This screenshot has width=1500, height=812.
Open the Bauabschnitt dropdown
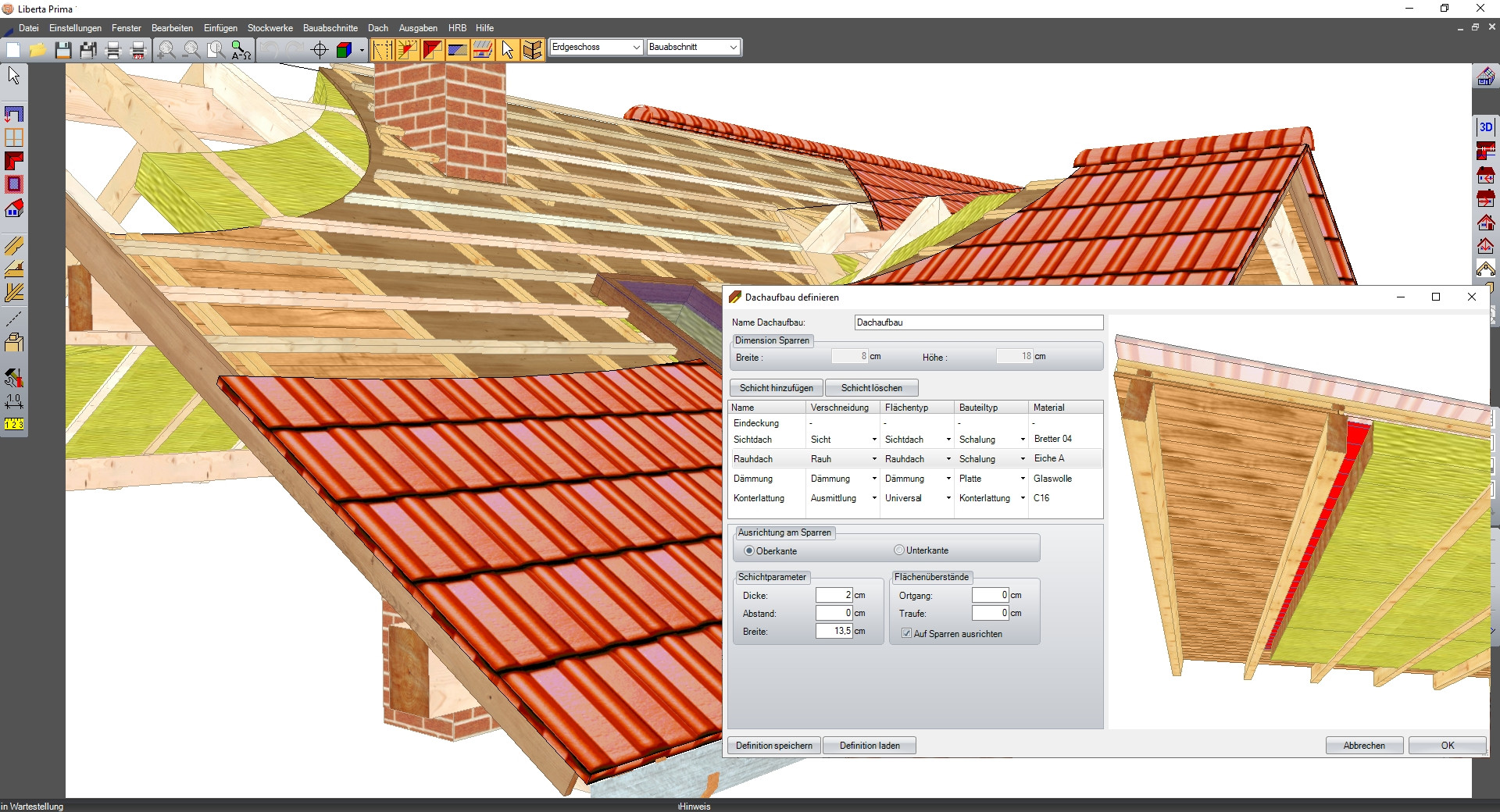coord(693,48)
